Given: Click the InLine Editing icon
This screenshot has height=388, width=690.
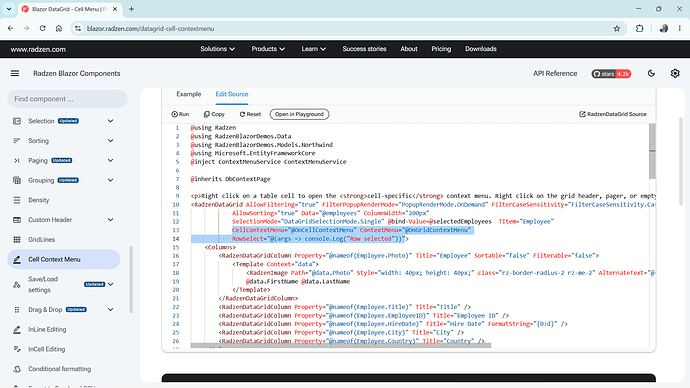Looking at the screenshot, I should (x=17, y=329).
